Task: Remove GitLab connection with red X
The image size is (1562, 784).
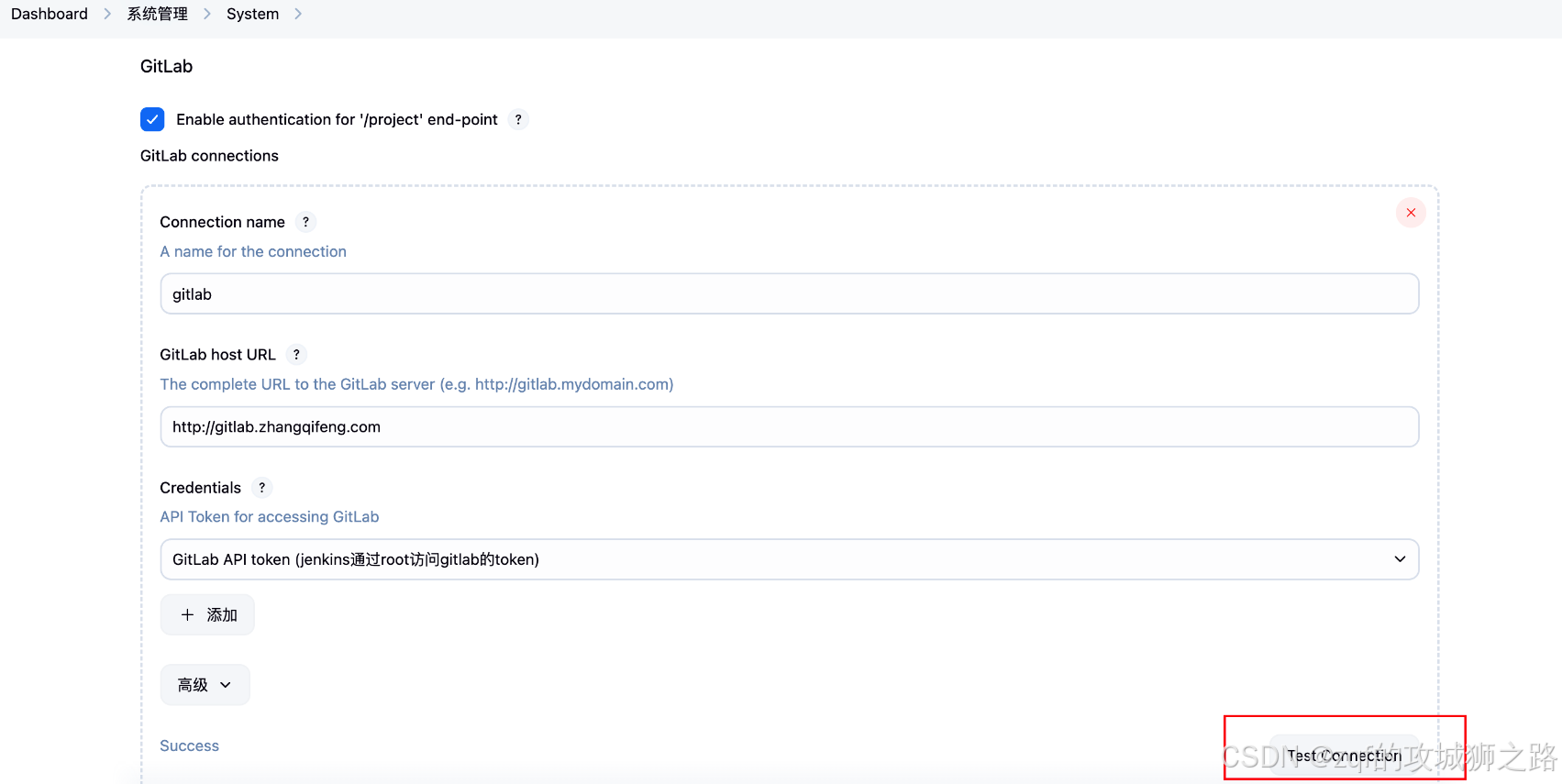Action: pyautogui.click(x=1411, y=213)
